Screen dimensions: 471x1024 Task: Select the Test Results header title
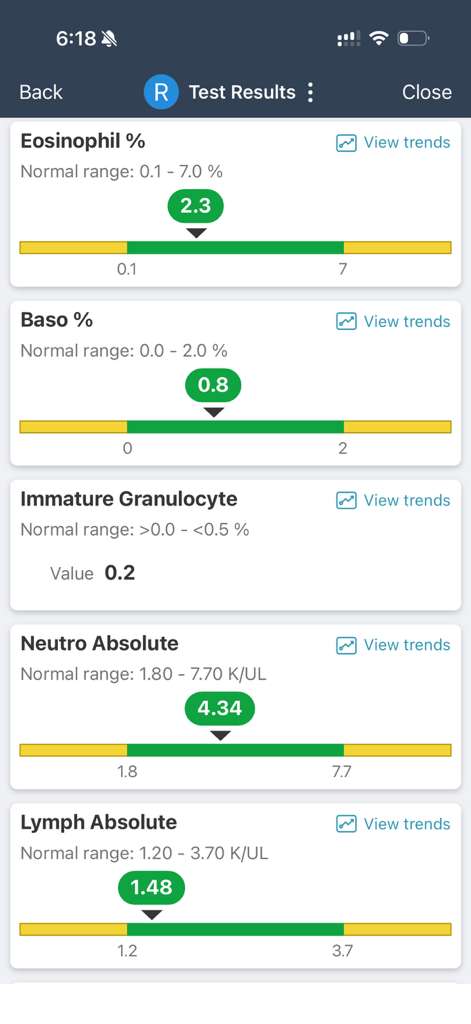[x=242, y=92]
